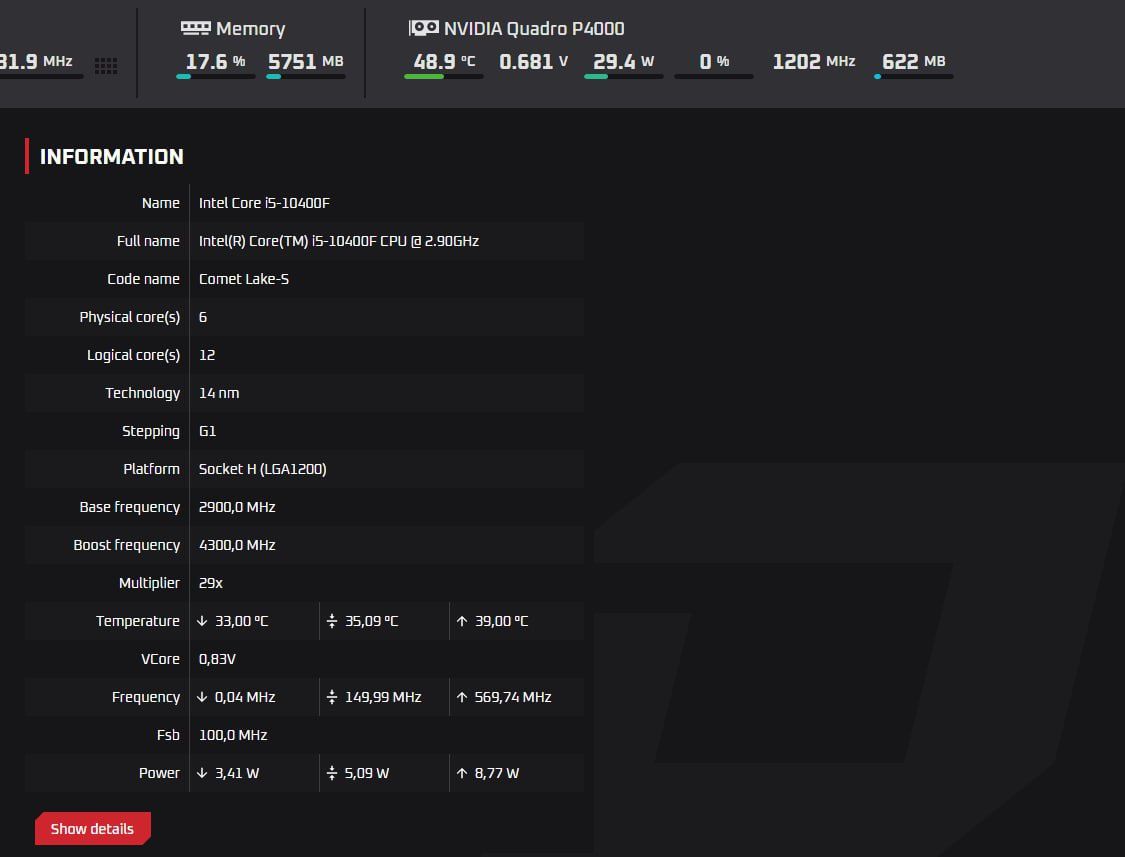
Task: Select minimum temperature '33,00 °C'
Action: point(242,622)
